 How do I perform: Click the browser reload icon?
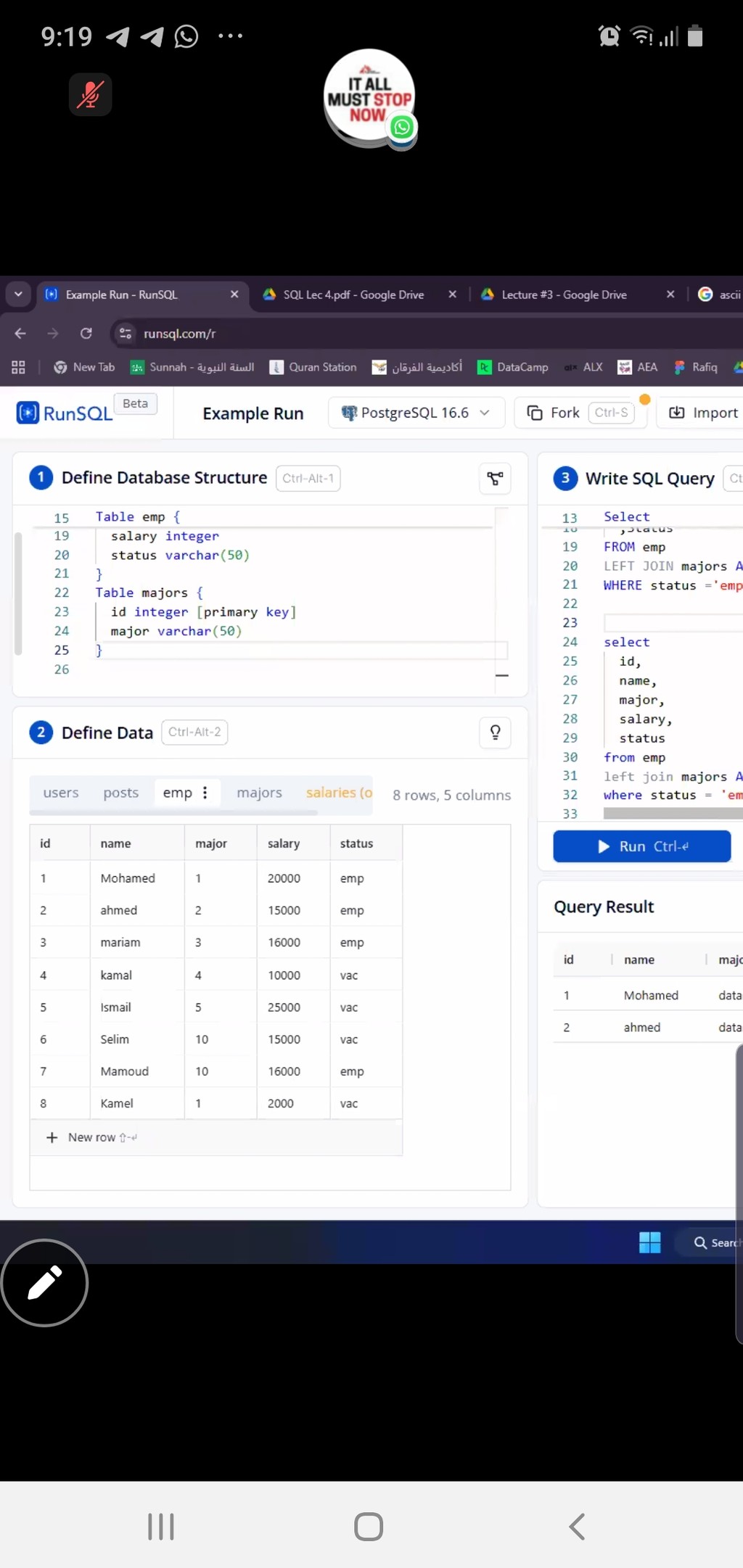click(x=86, y=334)
